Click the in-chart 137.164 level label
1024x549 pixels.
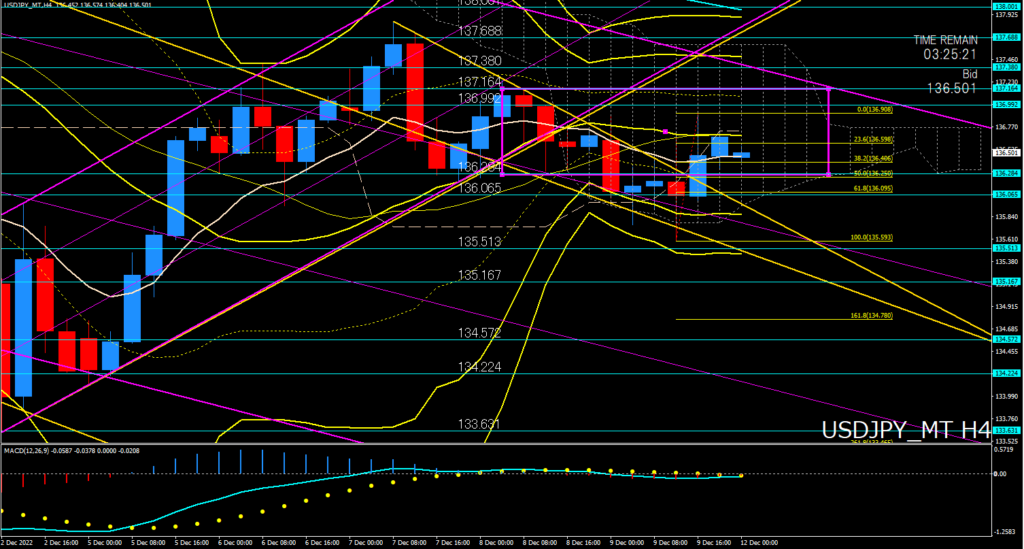tap(479, 82)
